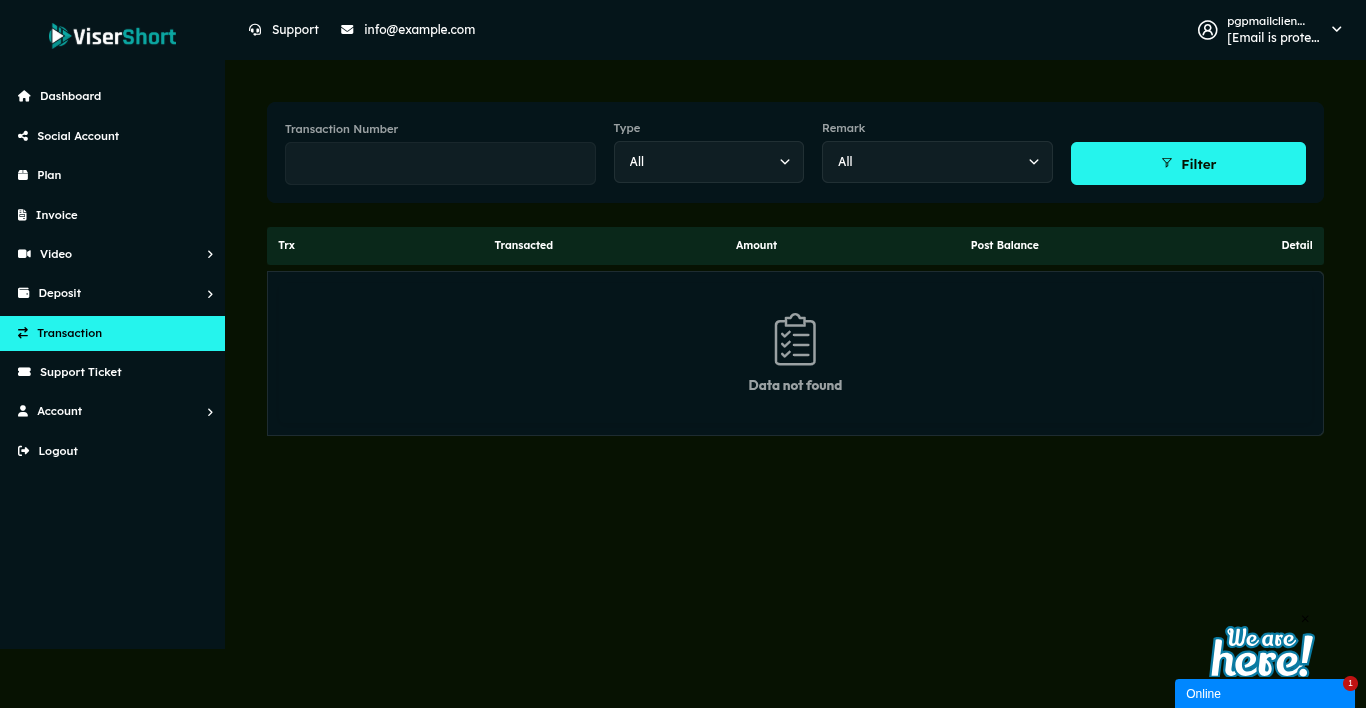Click the ViserShort logo
1366x708 pixels.
click(x=112, y=36)
